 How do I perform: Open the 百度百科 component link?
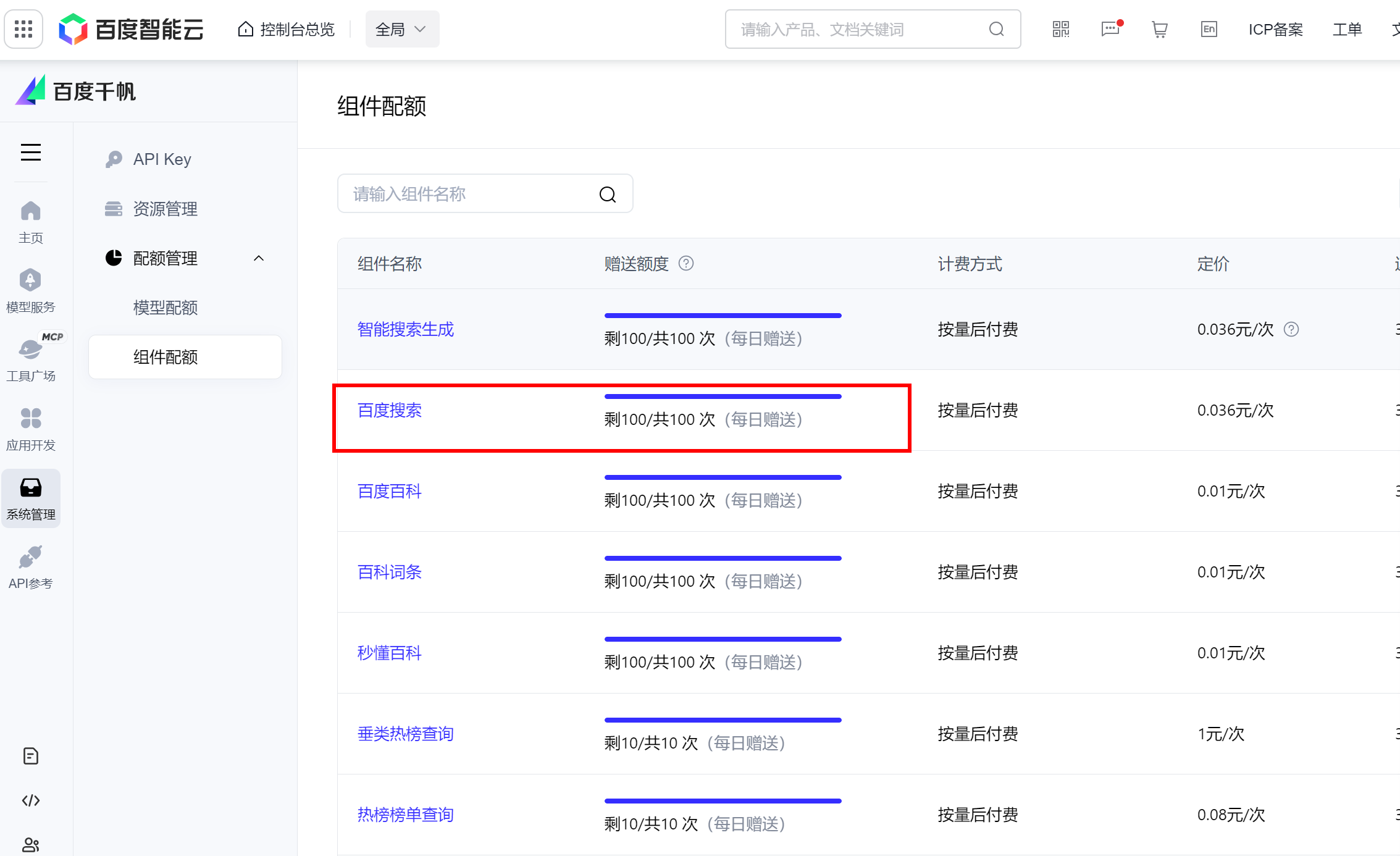point(390,491)
